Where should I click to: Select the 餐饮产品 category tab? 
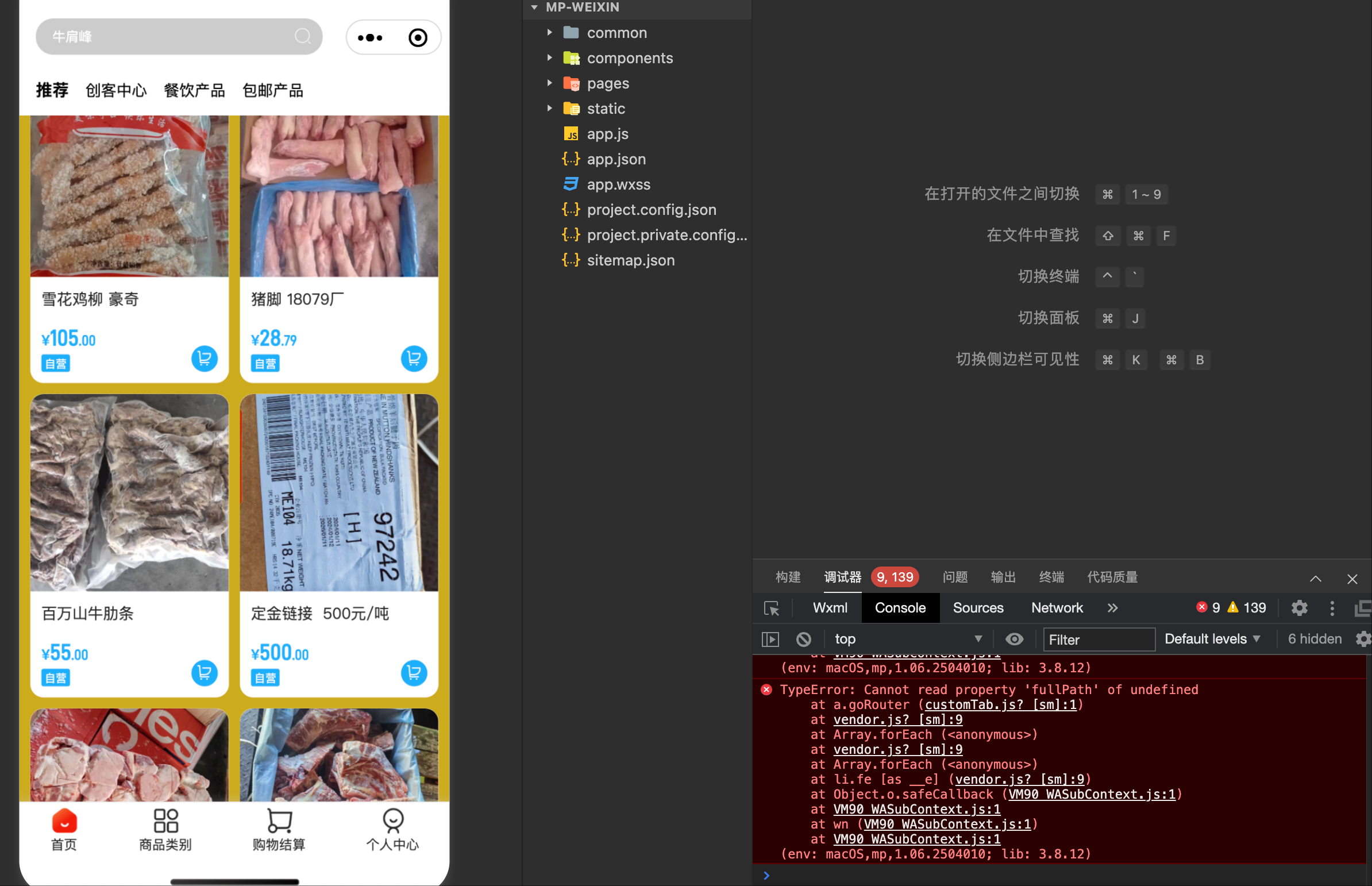click(x=194, y=90)
